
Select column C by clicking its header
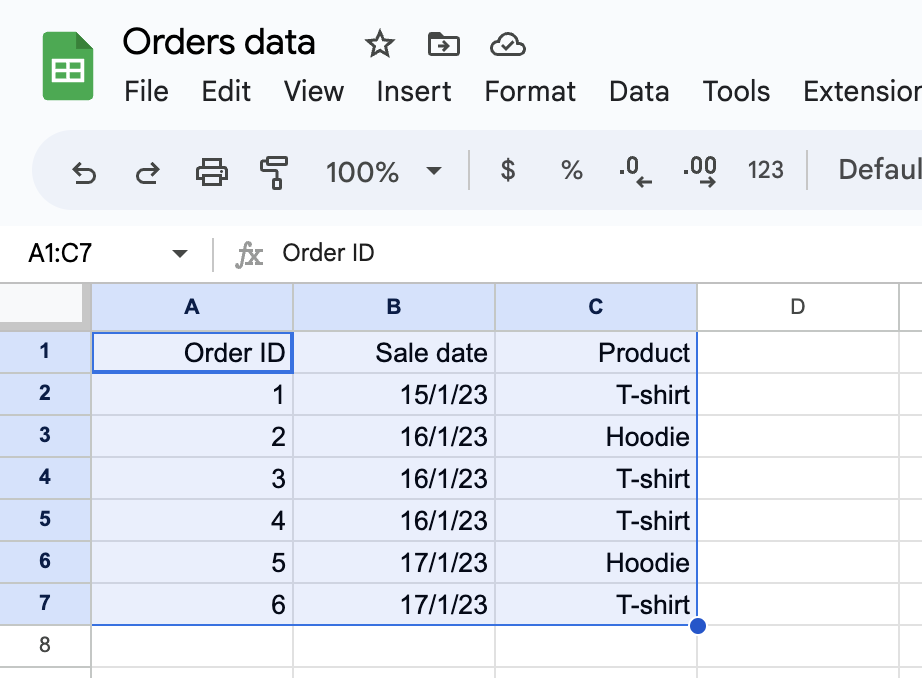(594, 307)
